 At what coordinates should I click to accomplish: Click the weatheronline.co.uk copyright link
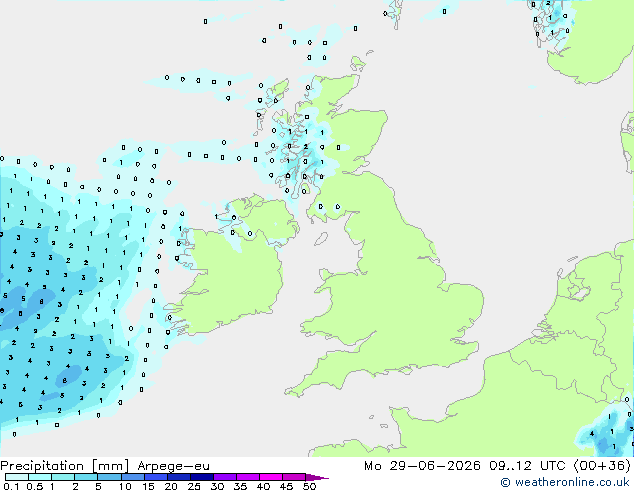(x=565, y=482)
